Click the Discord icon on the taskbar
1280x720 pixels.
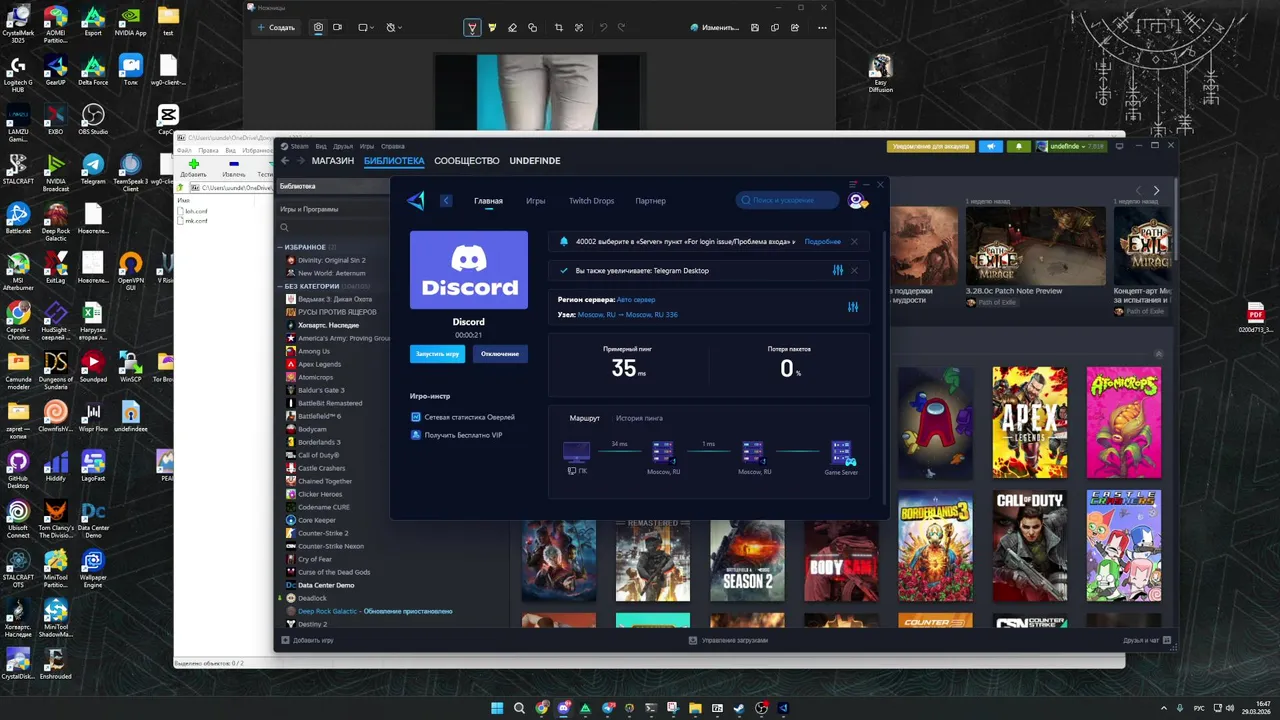(x=564, y=708)
